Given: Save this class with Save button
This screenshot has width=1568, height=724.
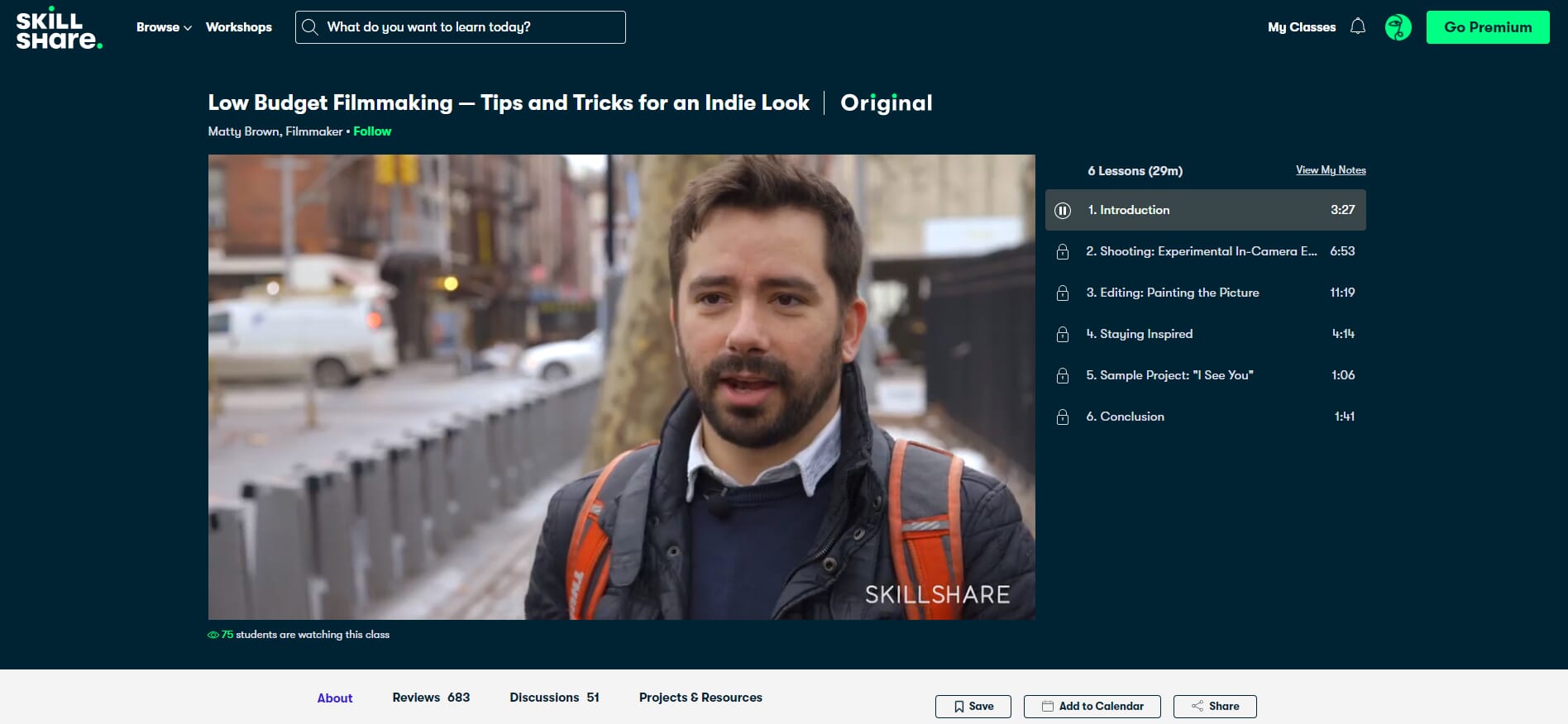Looking at the screenshot, I should (x=973, y=707).
